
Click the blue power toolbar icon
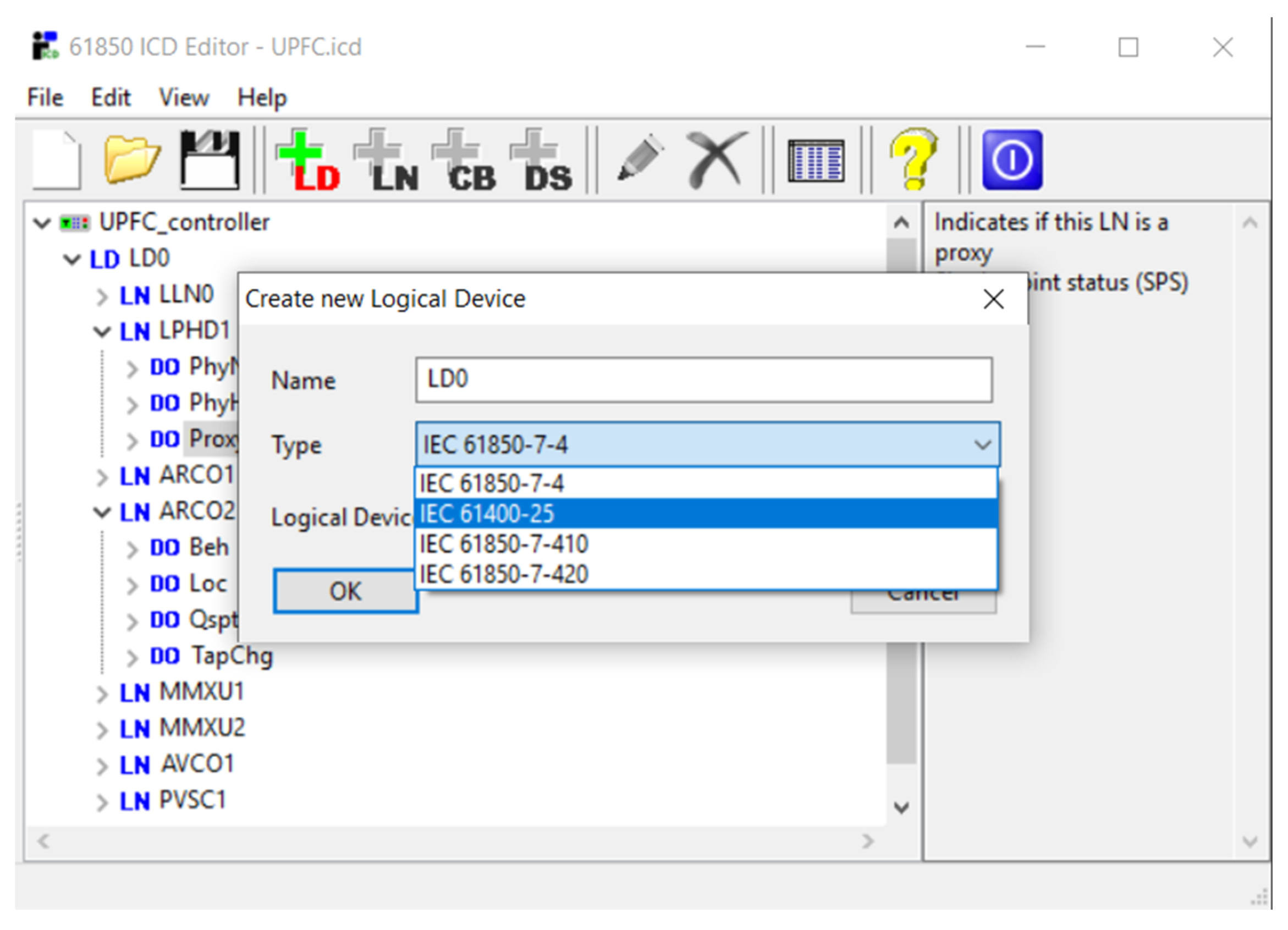[x=1012, y=160]
